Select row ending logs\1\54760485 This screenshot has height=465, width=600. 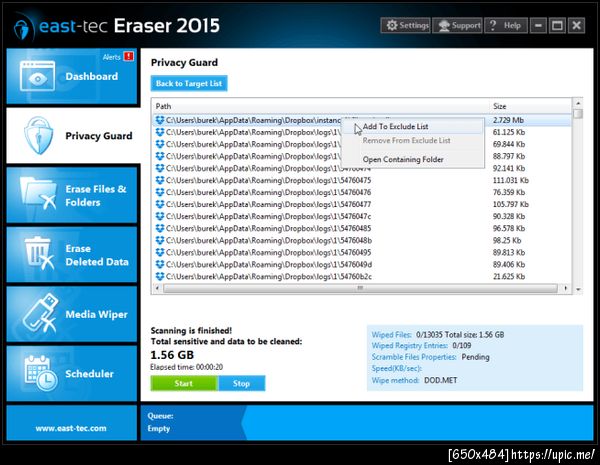[362, 228]
